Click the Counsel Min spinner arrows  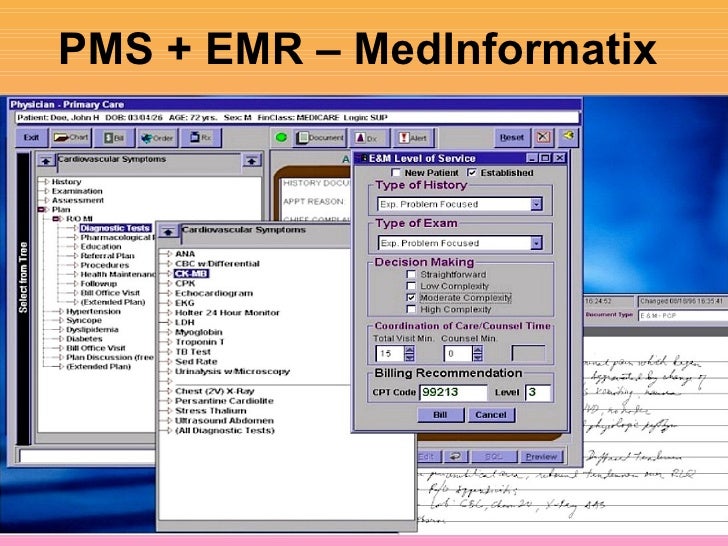[x=477, y=354]
